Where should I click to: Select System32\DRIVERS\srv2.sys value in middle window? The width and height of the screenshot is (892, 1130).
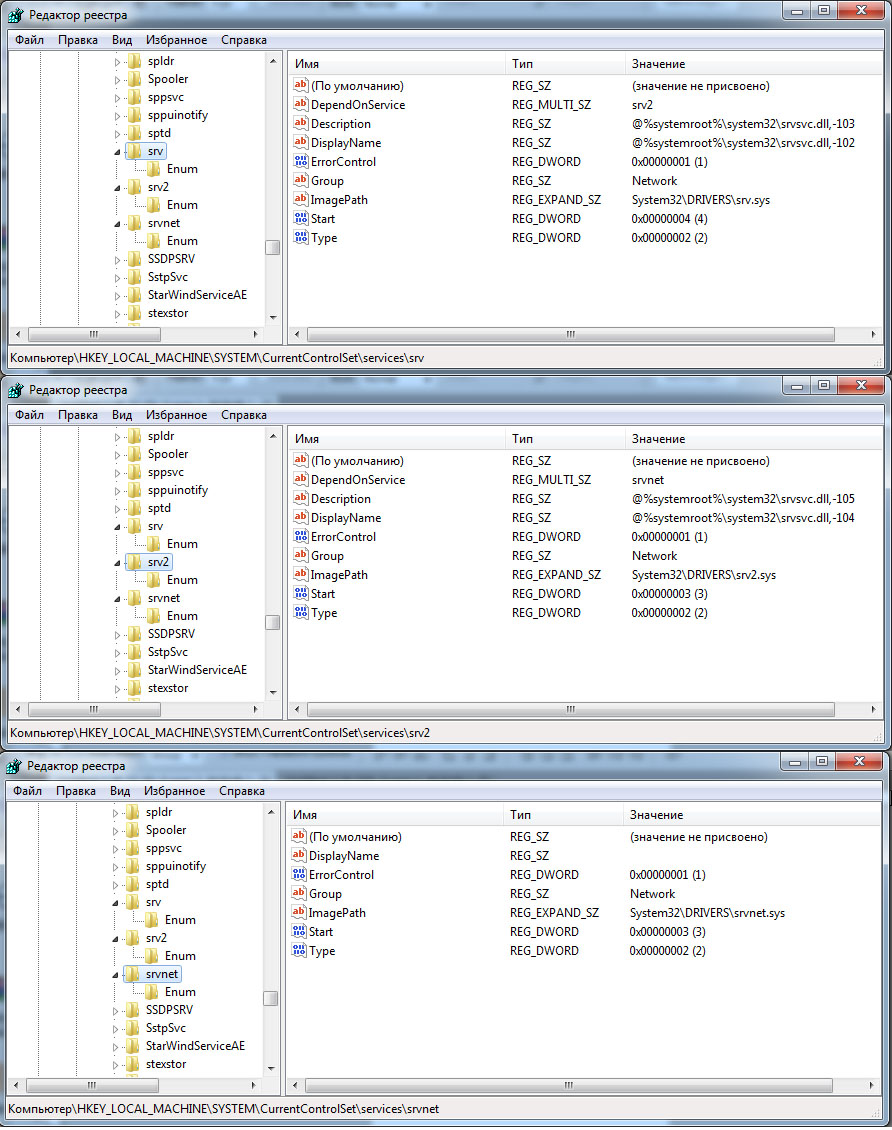(703, 574)
